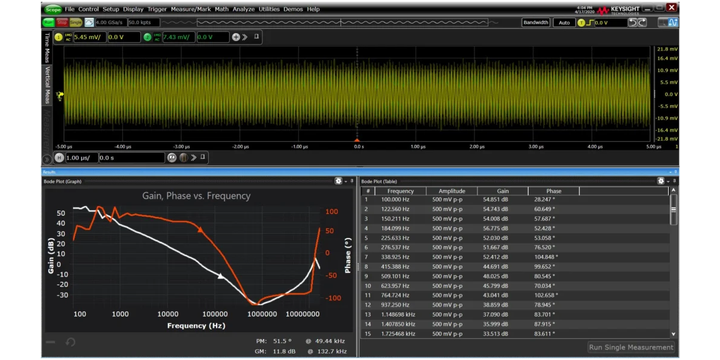Click the Auto trigger mode button
Image resolution: width=720 pixels, height=360 pixels.
pos(564,22)
